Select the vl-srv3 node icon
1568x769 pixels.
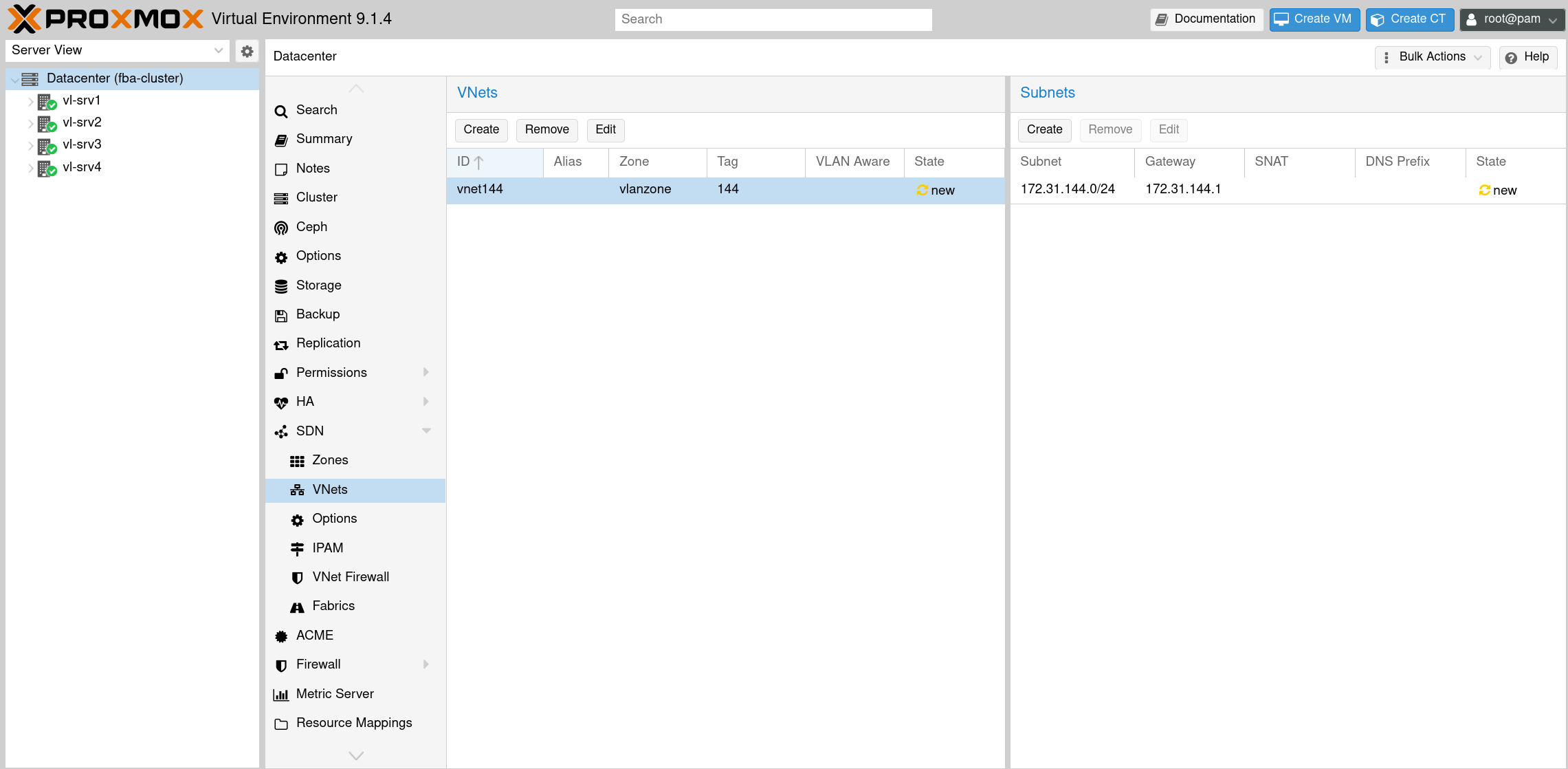[47, 146]
